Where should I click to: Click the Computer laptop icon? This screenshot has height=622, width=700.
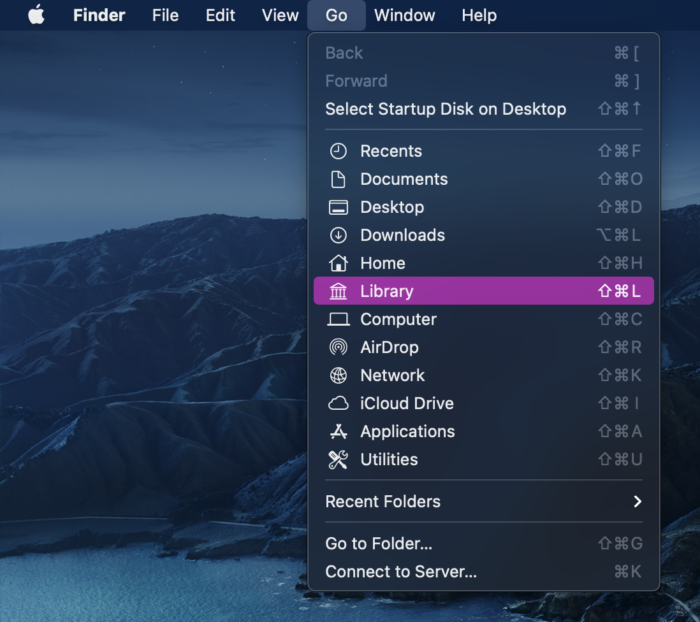click(x=338, y=319)
